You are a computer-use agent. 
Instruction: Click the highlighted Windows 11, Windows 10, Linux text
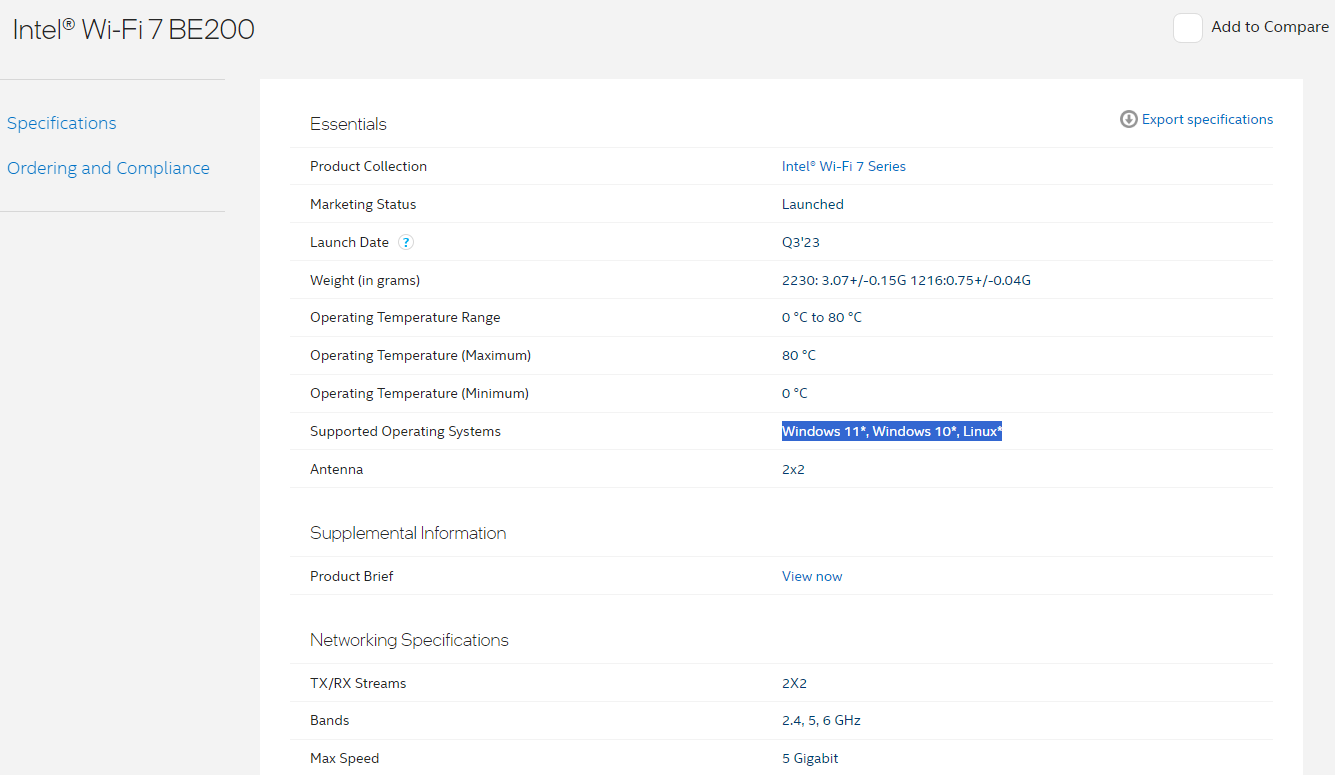point(892,432)
